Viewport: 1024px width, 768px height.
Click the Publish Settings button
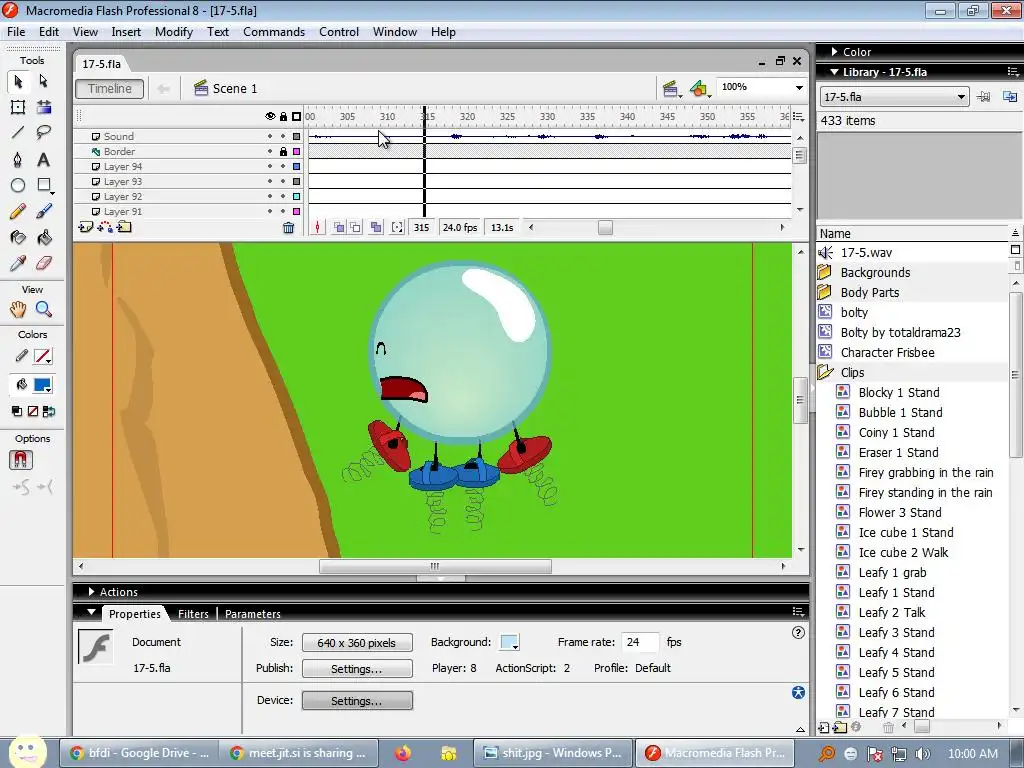point(357,669)
